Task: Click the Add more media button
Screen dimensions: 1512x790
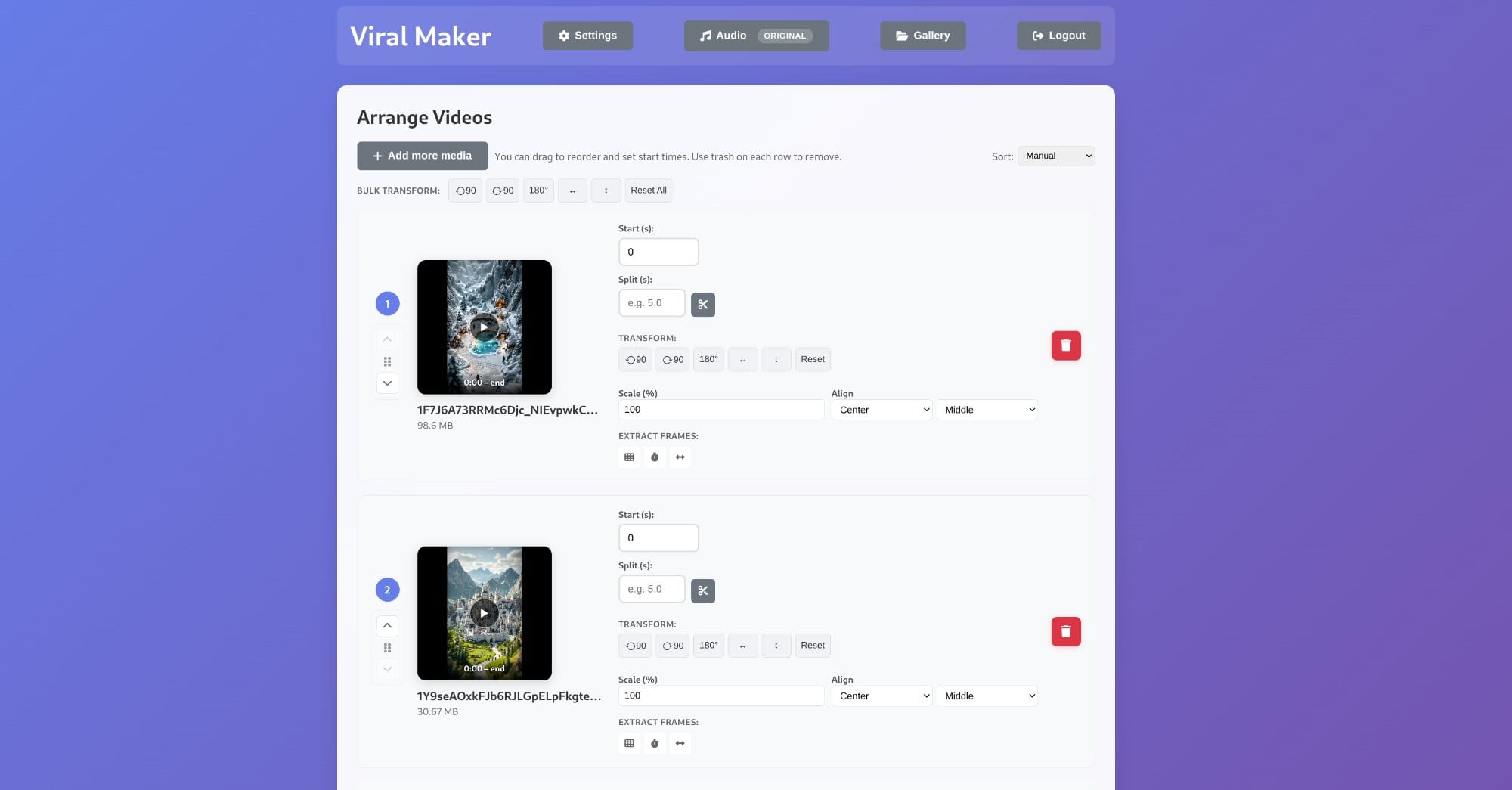Action: pyautogui.click(x=422, y=156)
